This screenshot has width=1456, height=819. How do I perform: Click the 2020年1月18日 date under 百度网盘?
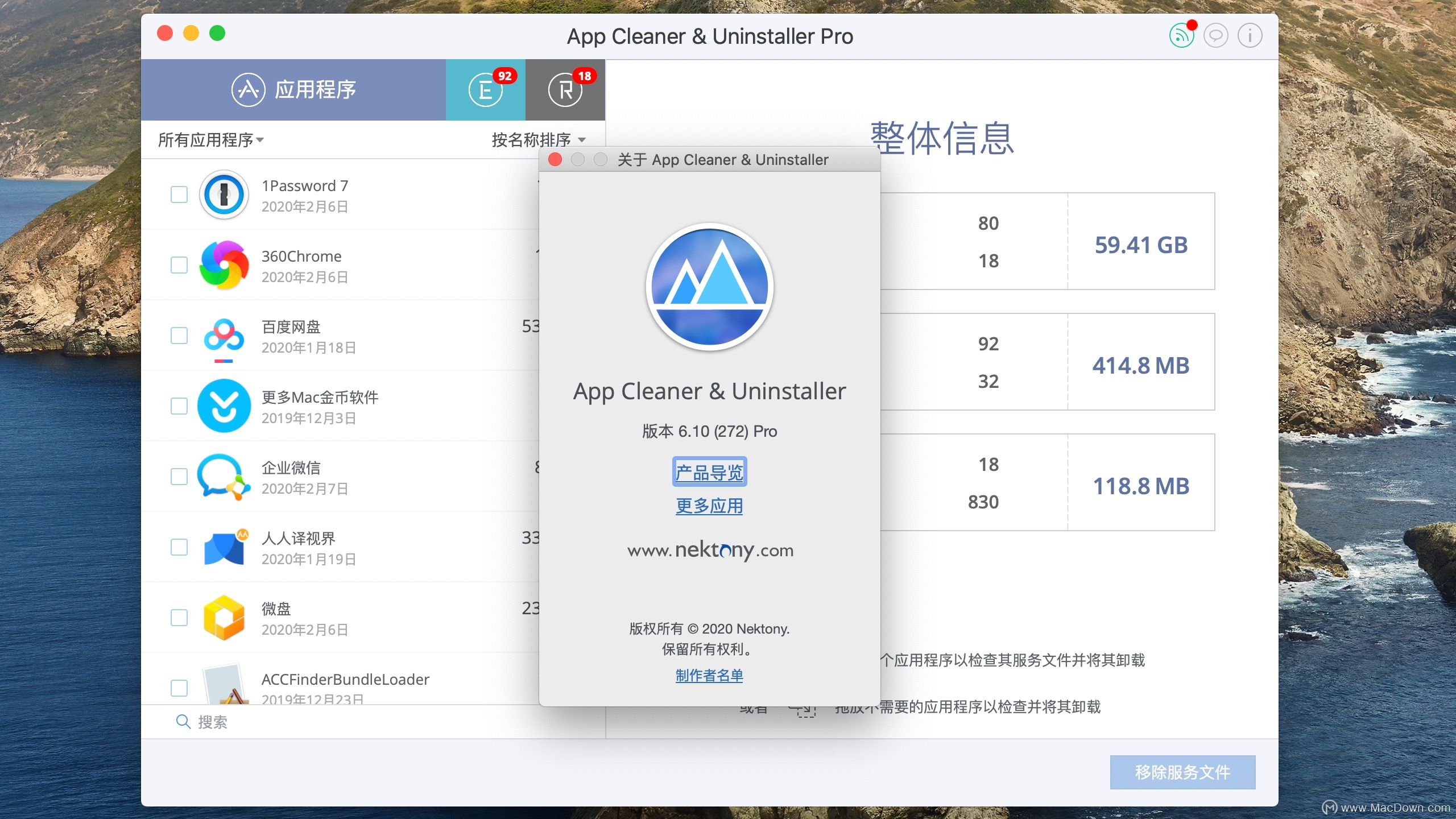pyautogui.click(x=309, y=348)
